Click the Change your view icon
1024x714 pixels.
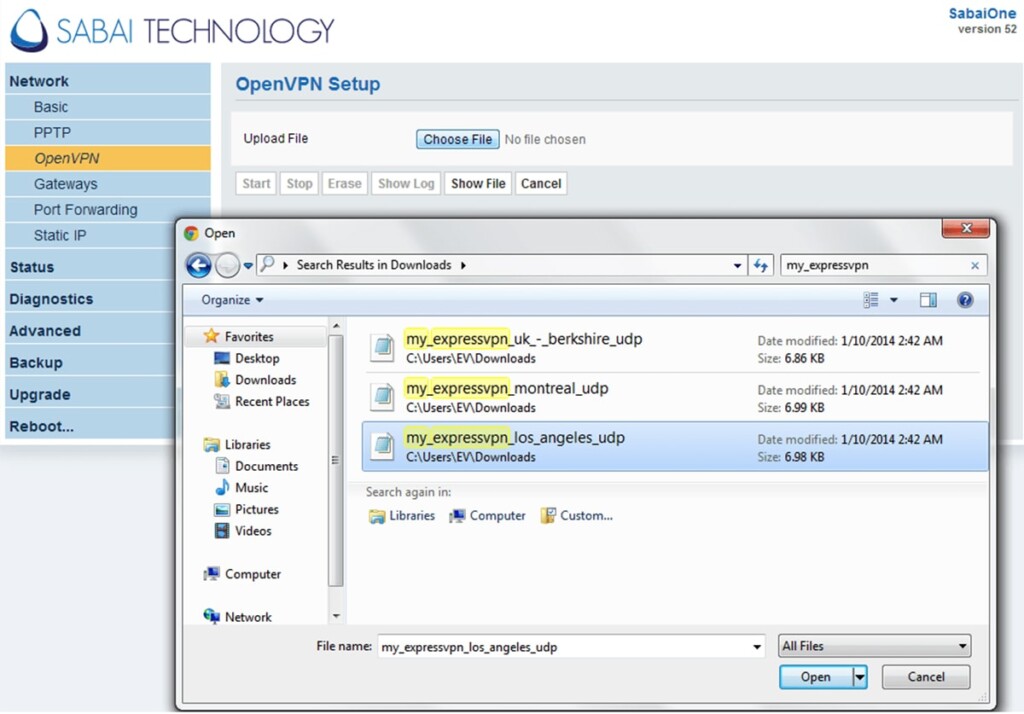pyautogui.click(x=871, y=300)
